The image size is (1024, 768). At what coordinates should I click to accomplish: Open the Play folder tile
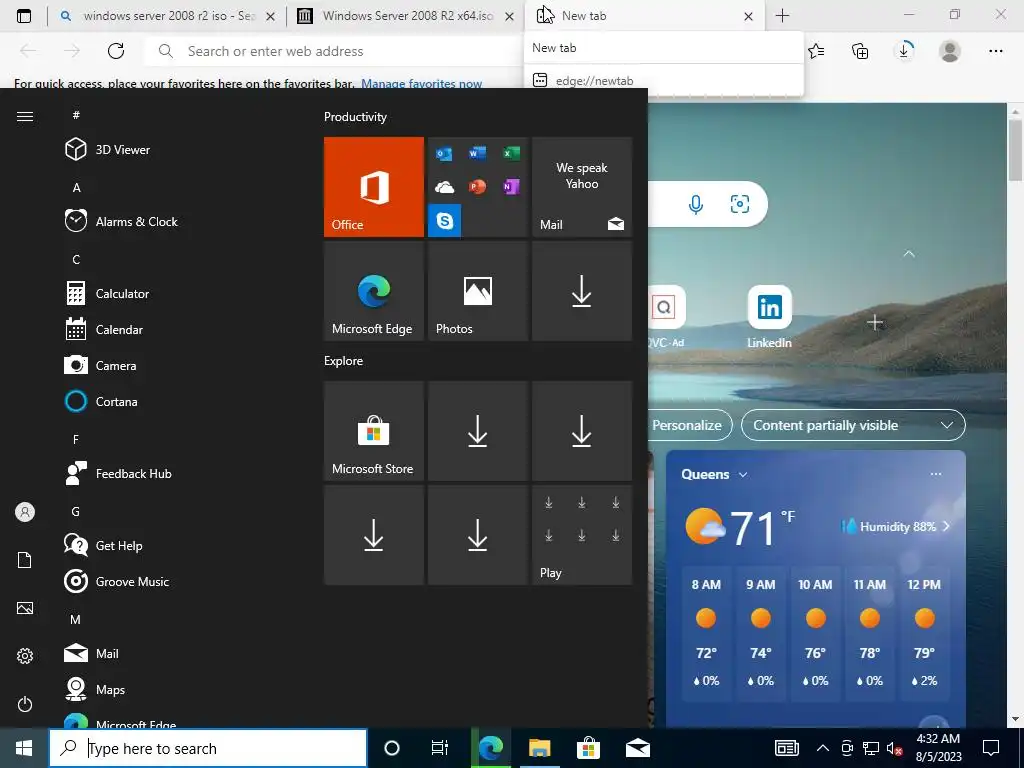(x=582, y=535)
